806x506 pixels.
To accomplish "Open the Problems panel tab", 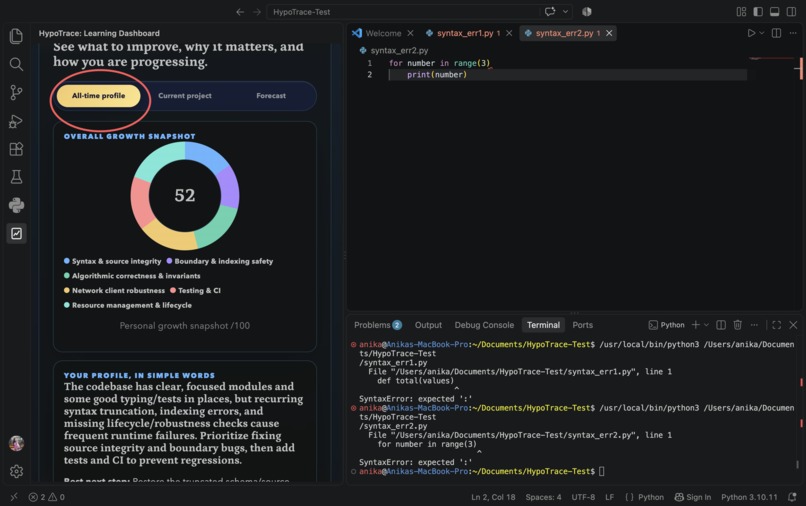I will click(x=378, y=325).
